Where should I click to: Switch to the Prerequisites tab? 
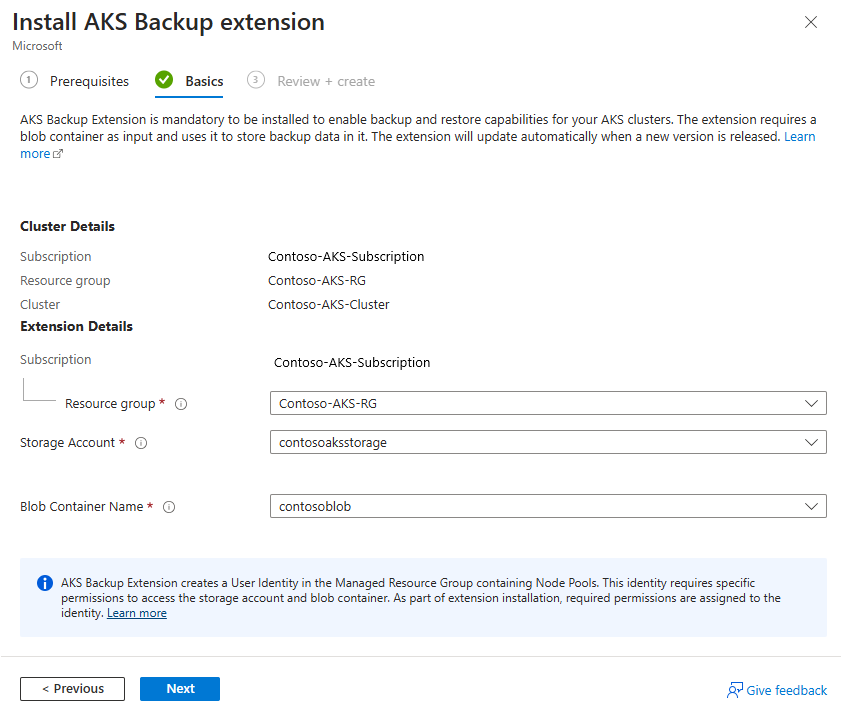coord(89,80)
